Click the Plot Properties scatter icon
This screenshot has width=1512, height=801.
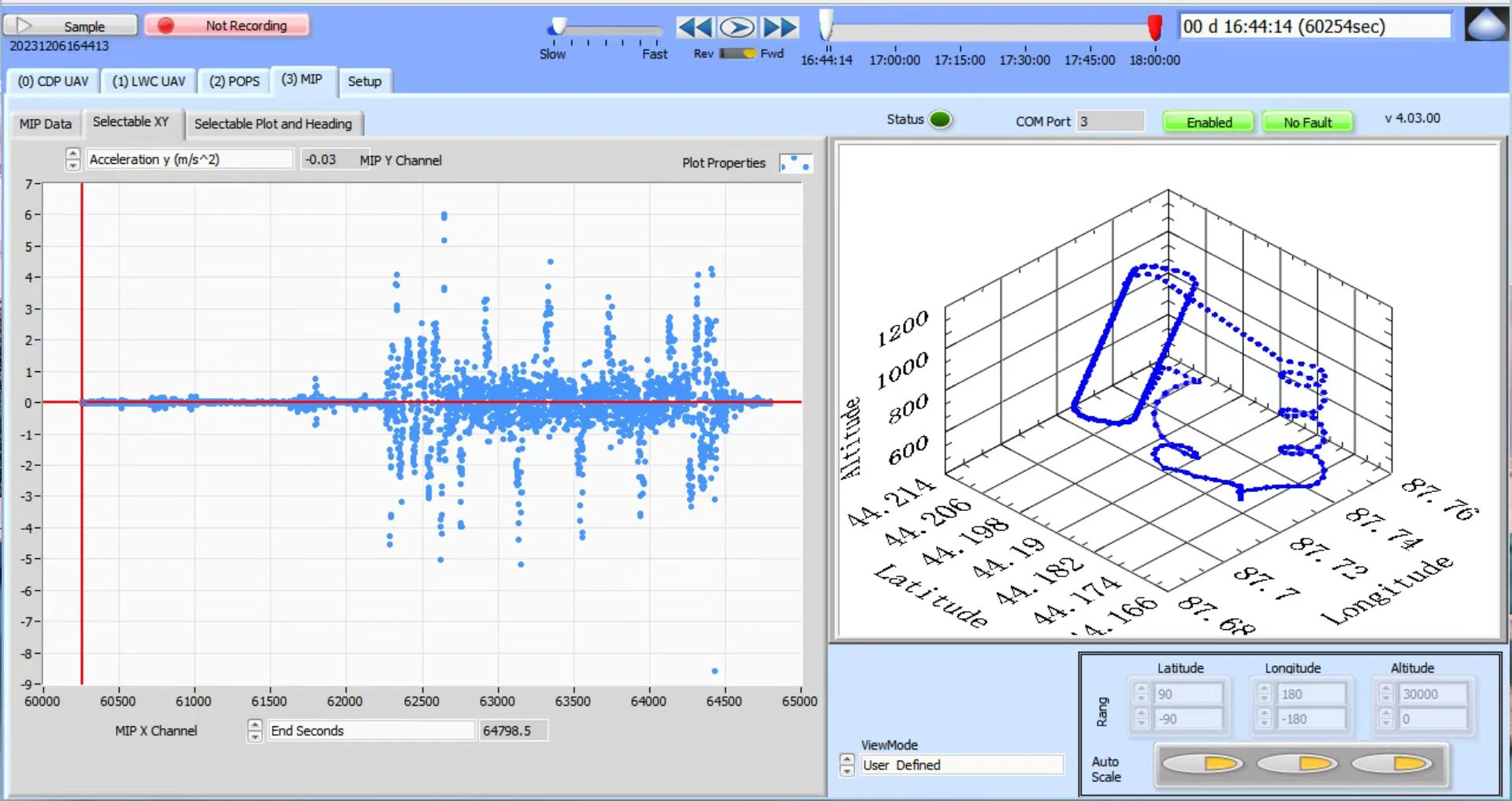coord(795,163)
